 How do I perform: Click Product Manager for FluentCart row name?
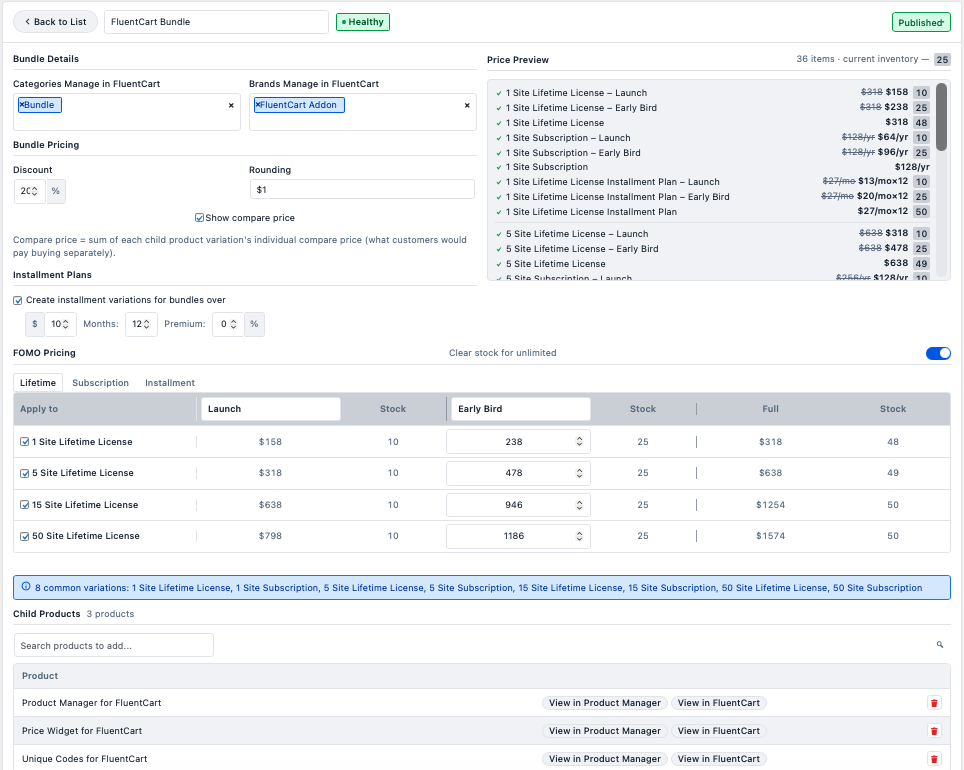[92, 703]
